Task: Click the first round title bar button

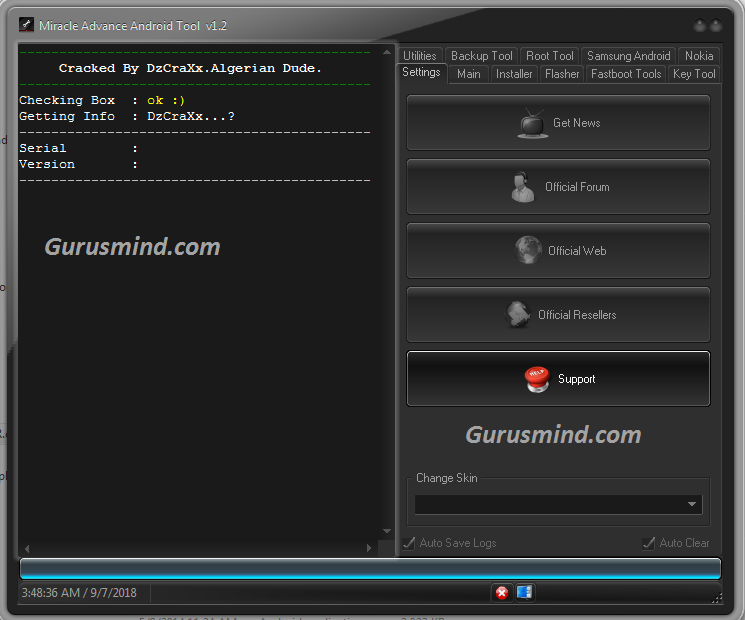Action: tap(699, 25)
